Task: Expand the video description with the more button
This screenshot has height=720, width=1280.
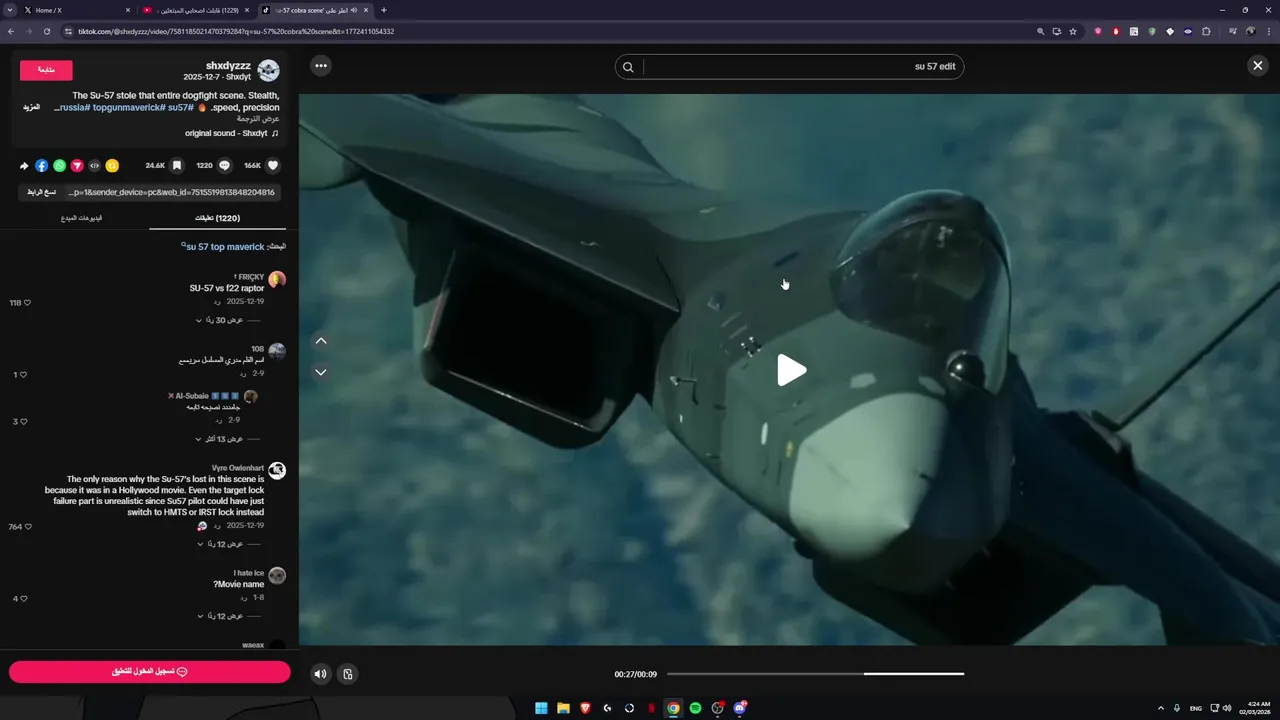Action: [31, 107]
